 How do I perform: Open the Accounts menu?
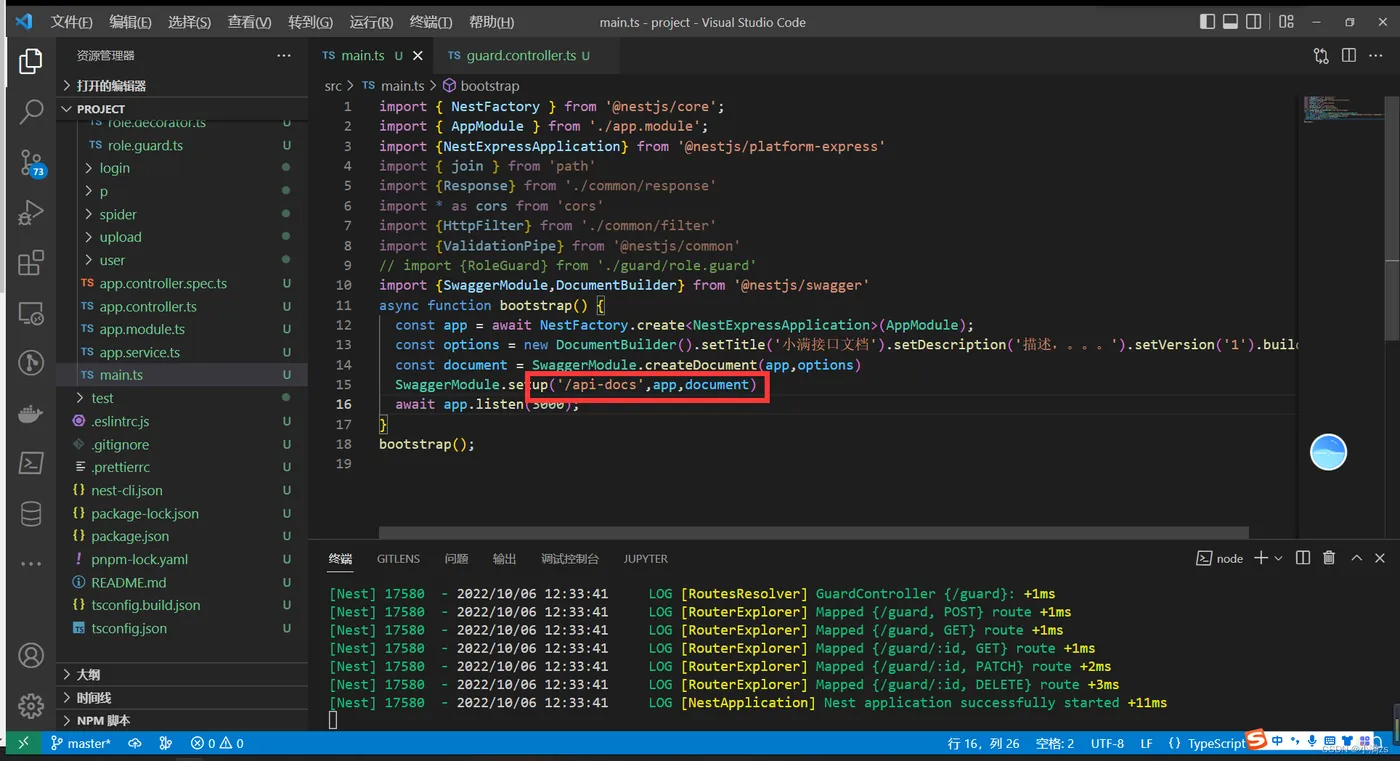pos(31,656)
